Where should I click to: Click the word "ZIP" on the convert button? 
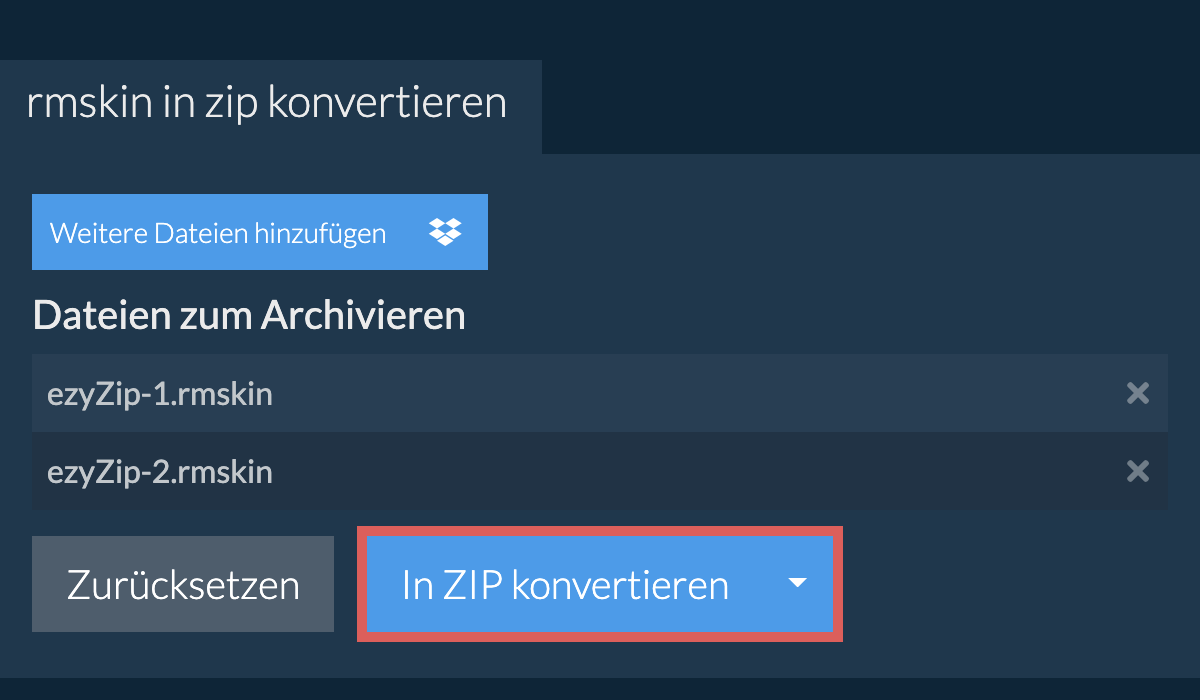tap(469, 585)
